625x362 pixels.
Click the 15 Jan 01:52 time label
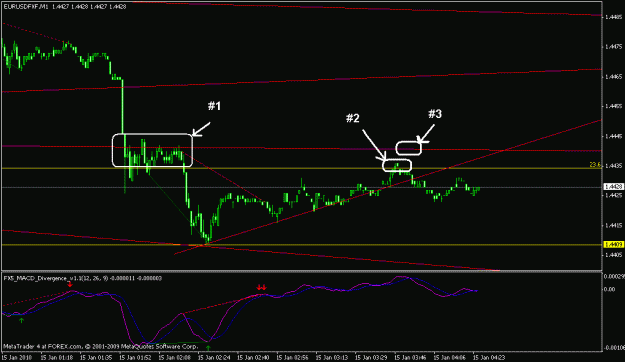136,358
